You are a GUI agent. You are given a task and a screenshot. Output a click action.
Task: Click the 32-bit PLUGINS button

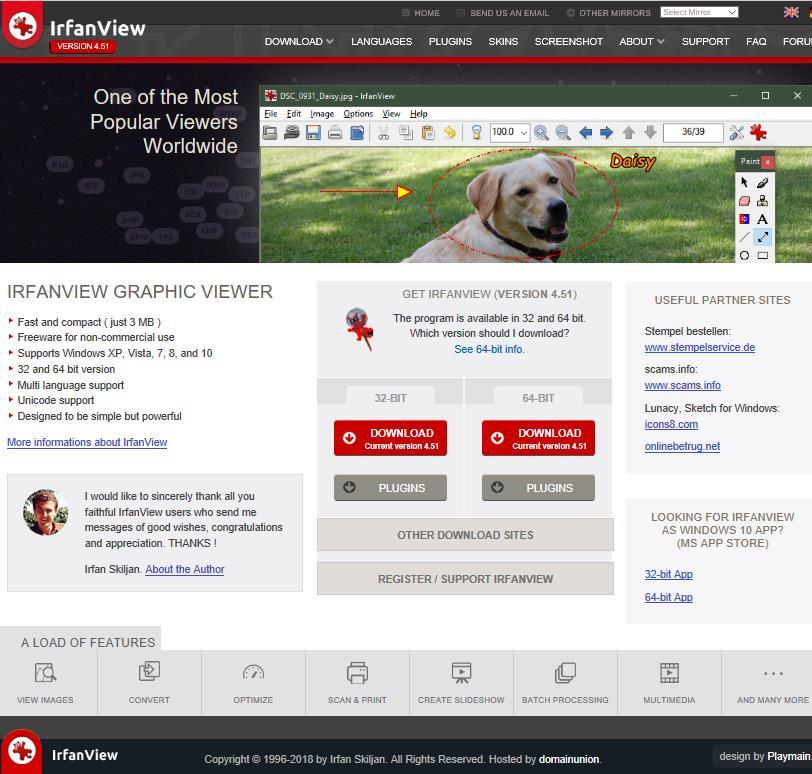tap(390, 488)
